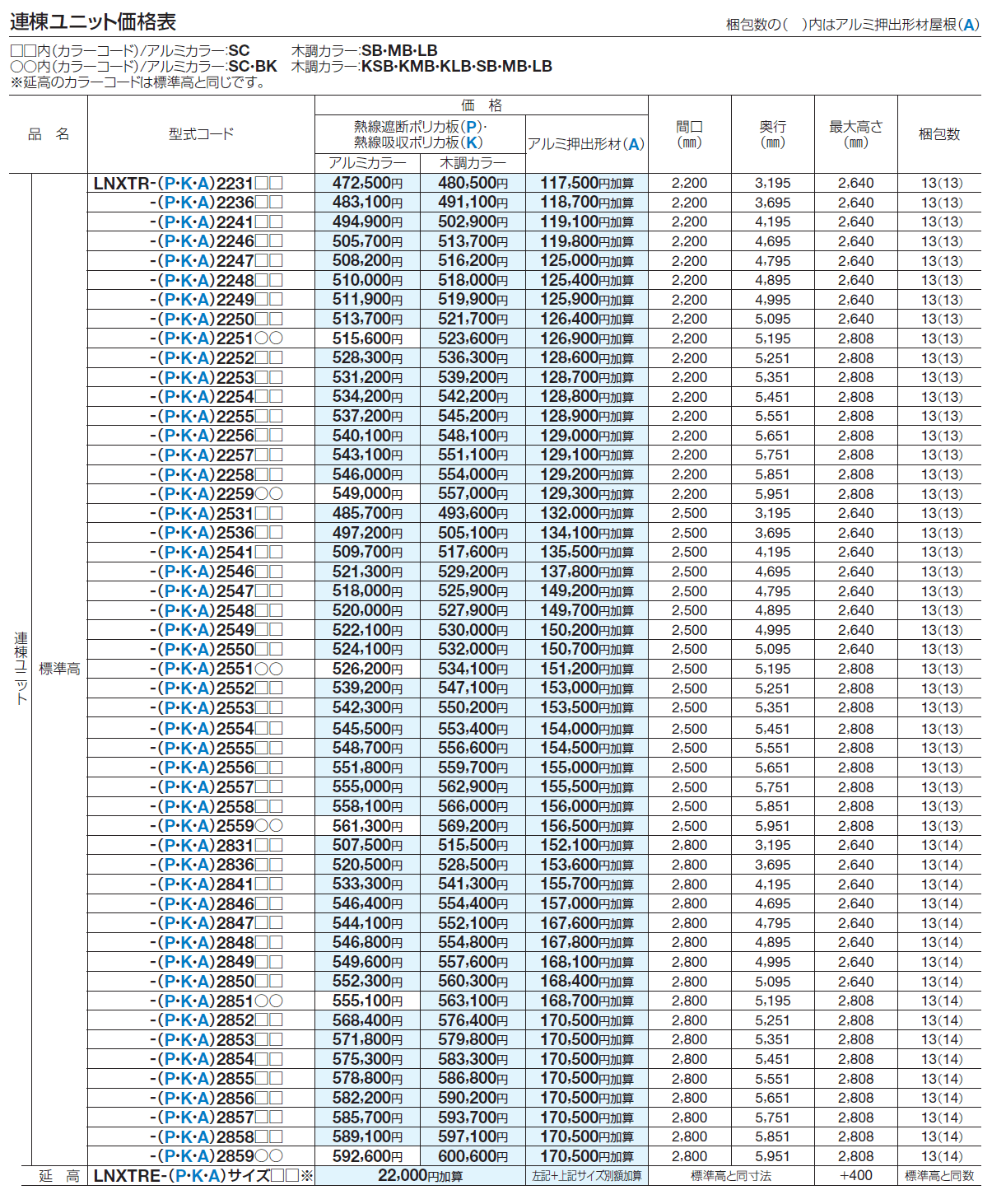Select the アルミ押出形材(A) price header
This screenshot has height=1204, width=992.
[x=586, y=144]
